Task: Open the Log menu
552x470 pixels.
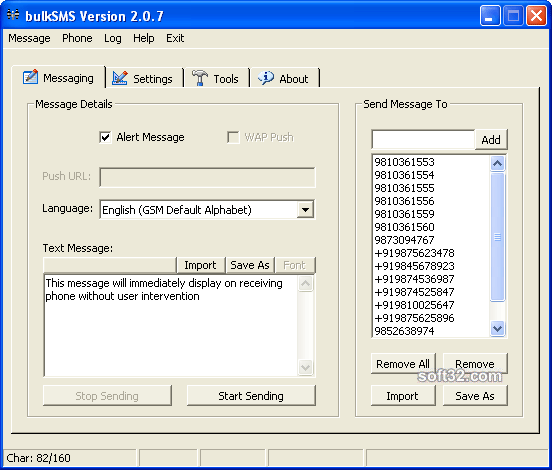Action: (x=113, y=38)
